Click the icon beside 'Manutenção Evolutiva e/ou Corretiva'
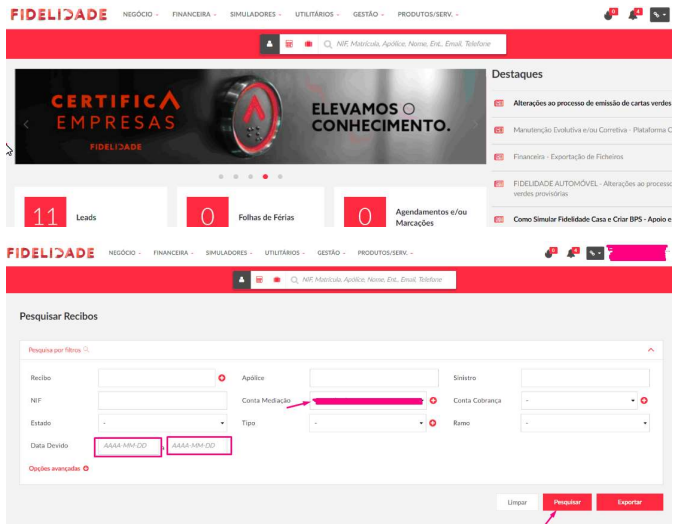This screenshot has width=674, height=524. tap(499, 130)
